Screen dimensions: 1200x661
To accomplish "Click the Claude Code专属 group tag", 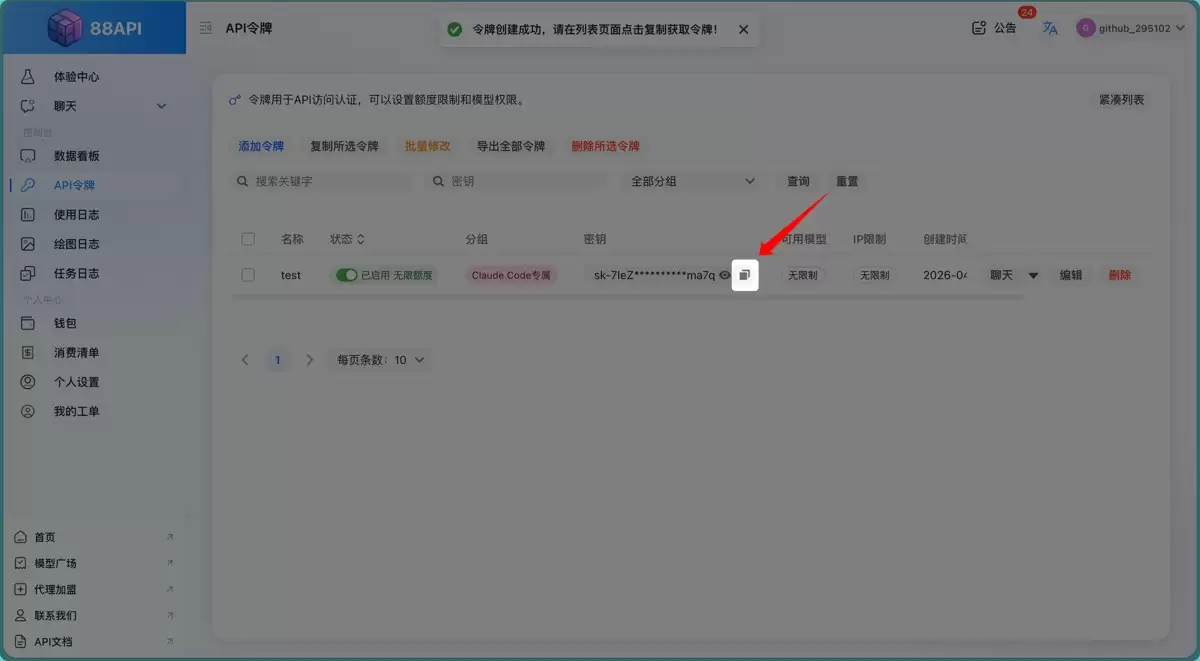I will click(511, 275).
